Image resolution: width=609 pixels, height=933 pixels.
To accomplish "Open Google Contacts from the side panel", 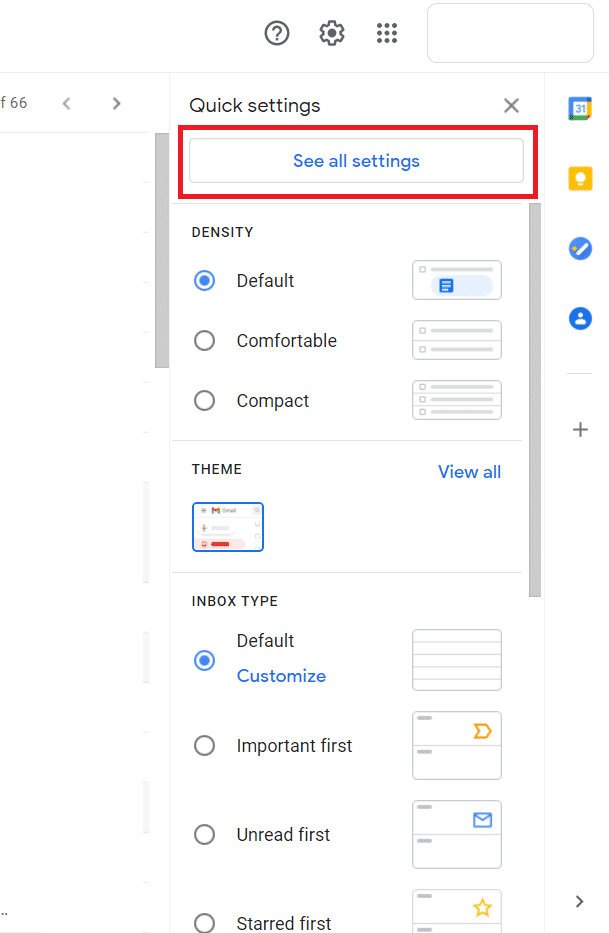I will [x=580, y=318].
